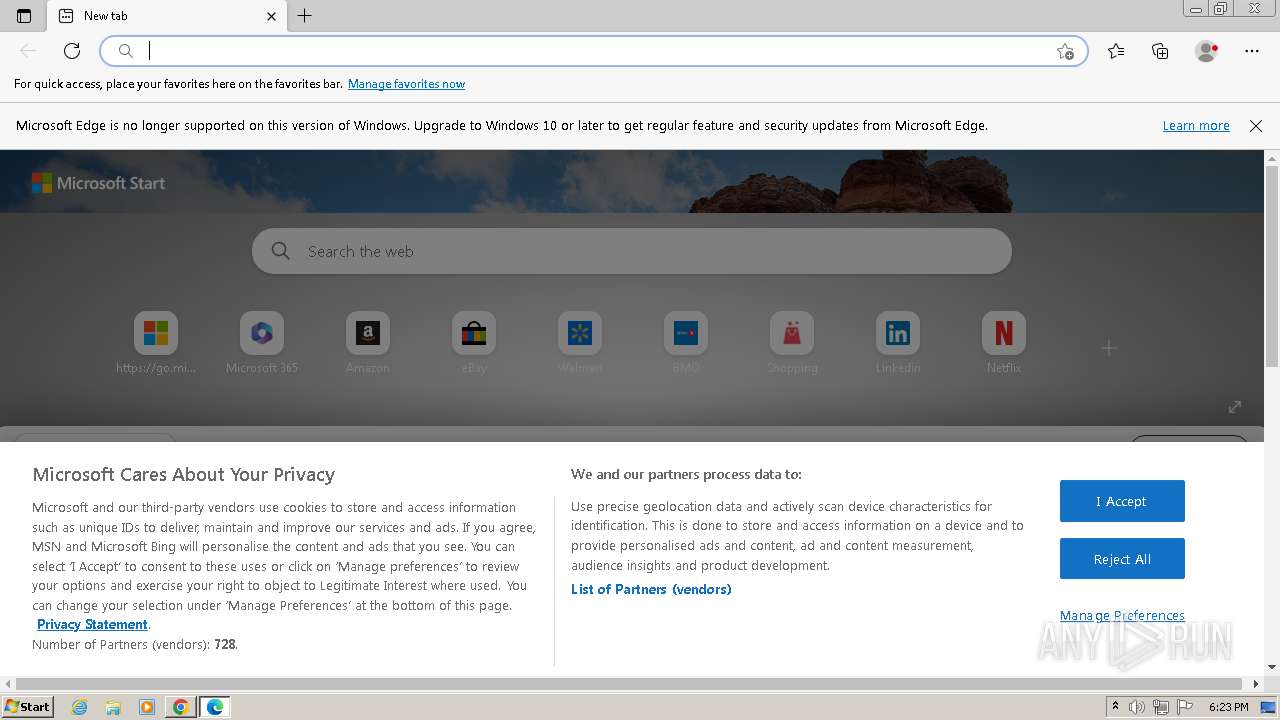Click the clock showing 6:23 PM
This screenshot has width=1280, height=720.
(x=1229, y=707)
